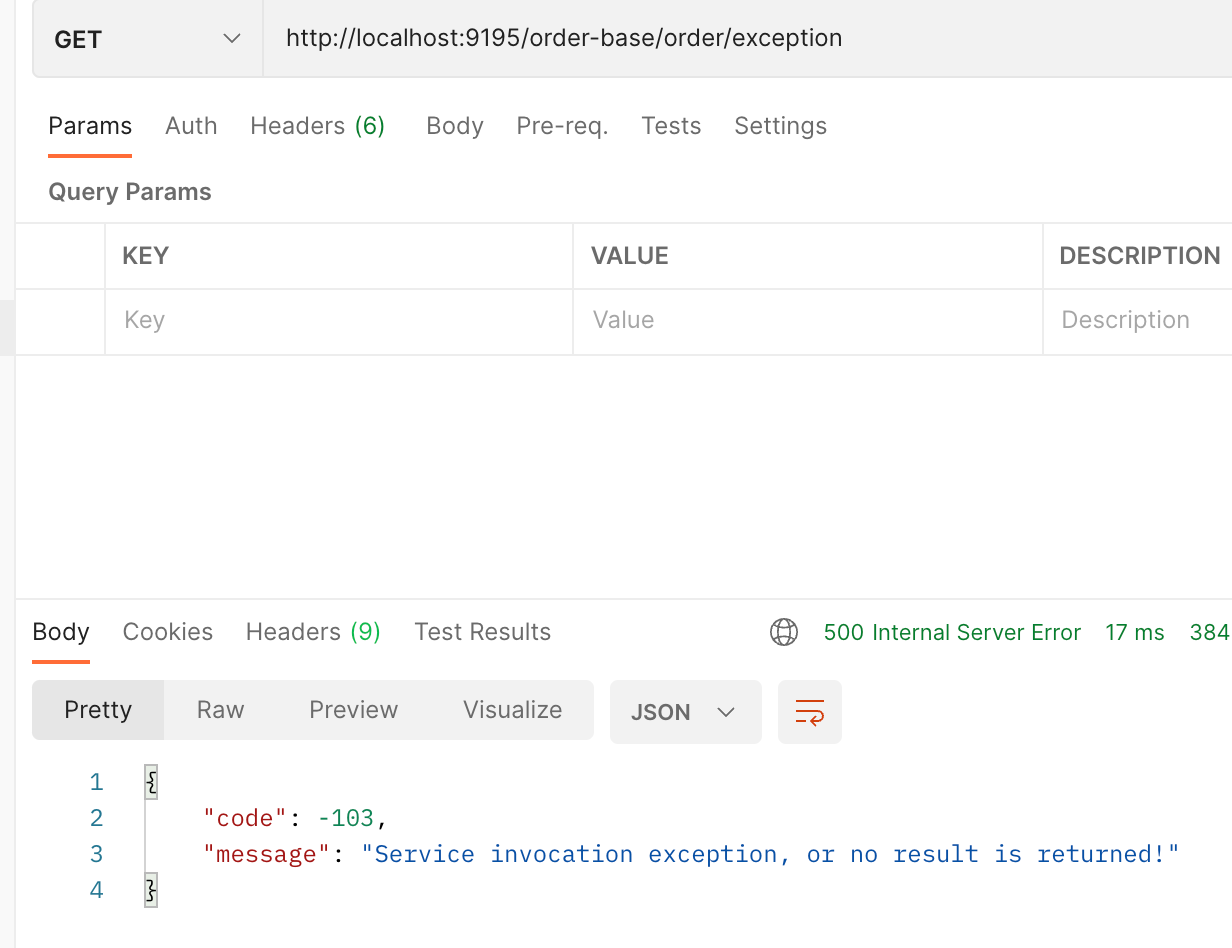
Task: Switch to the Auth tab
Action: [191, 126]
